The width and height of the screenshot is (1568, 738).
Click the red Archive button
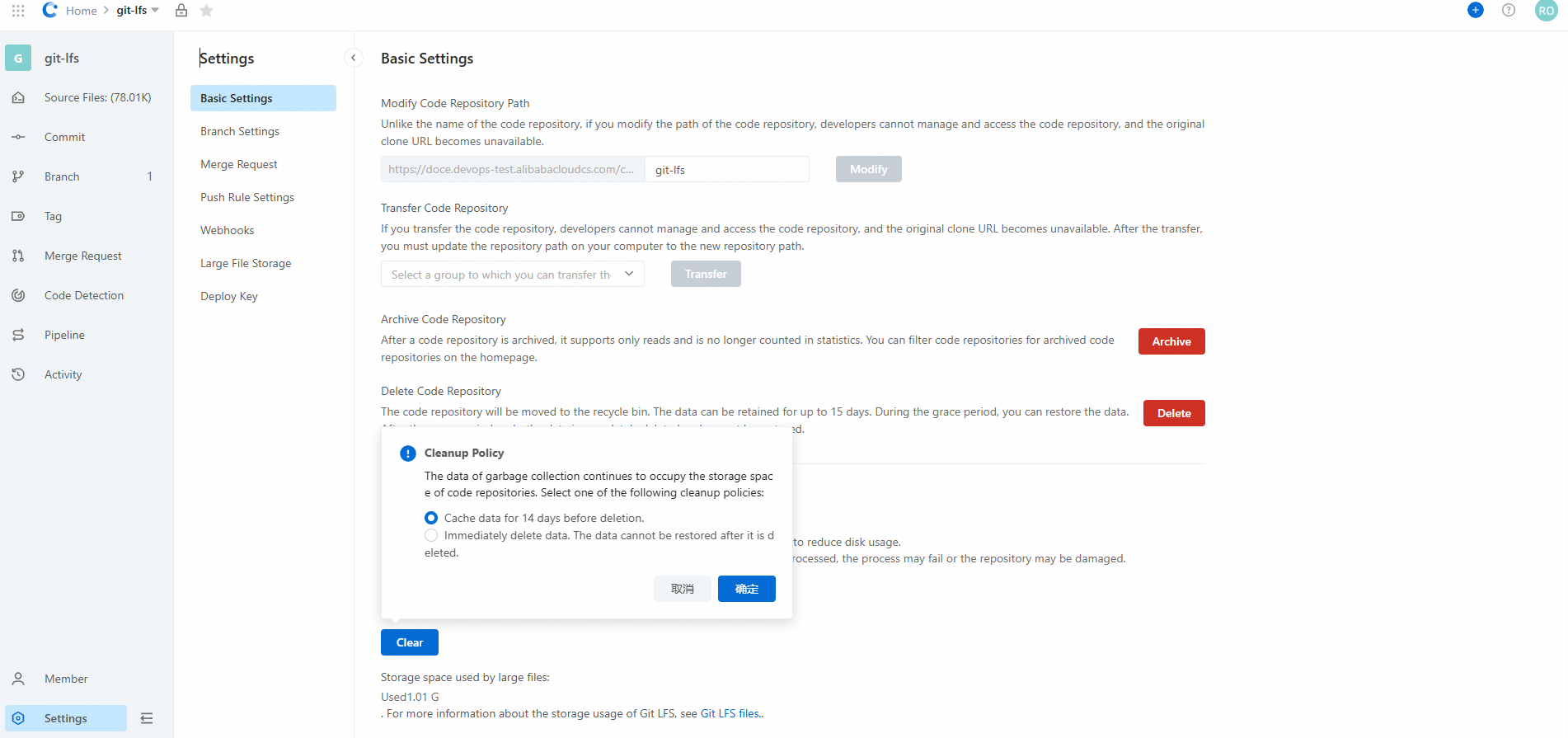(x=1171, y=341)
